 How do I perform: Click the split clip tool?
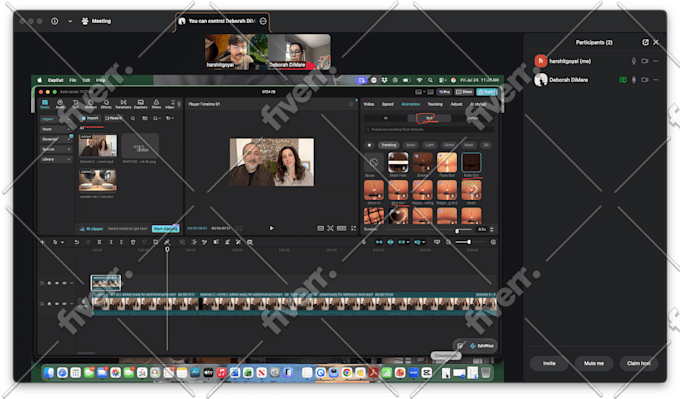coord(99,242)
